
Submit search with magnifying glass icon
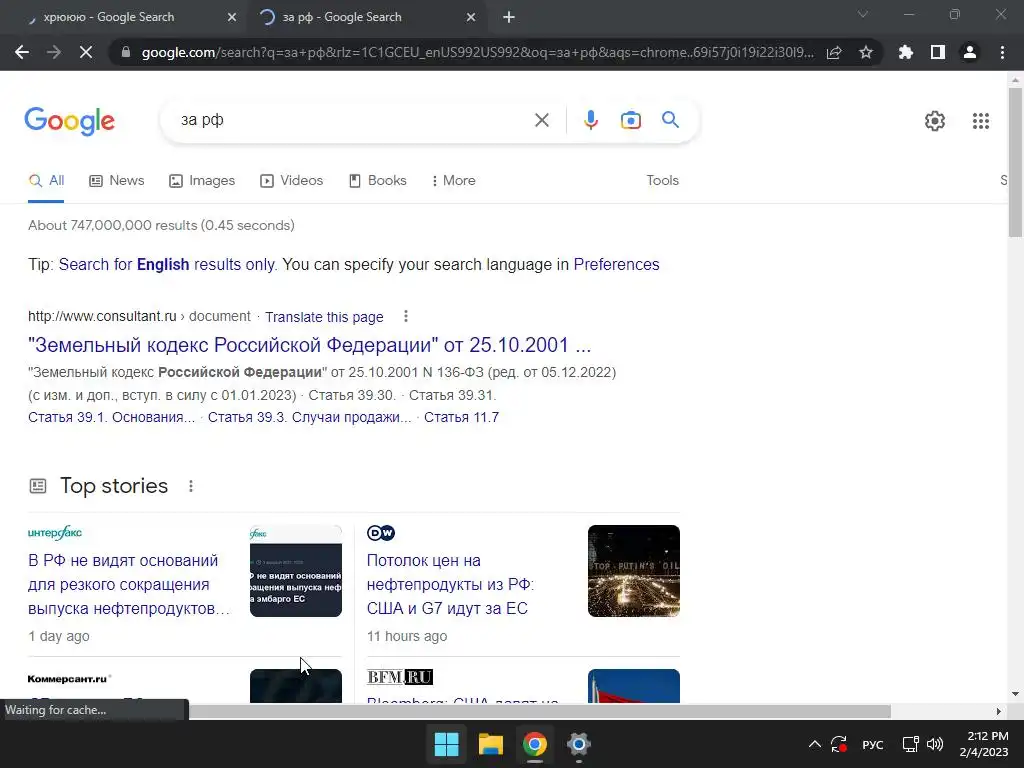pyautogui.click(x=670, y=120)
